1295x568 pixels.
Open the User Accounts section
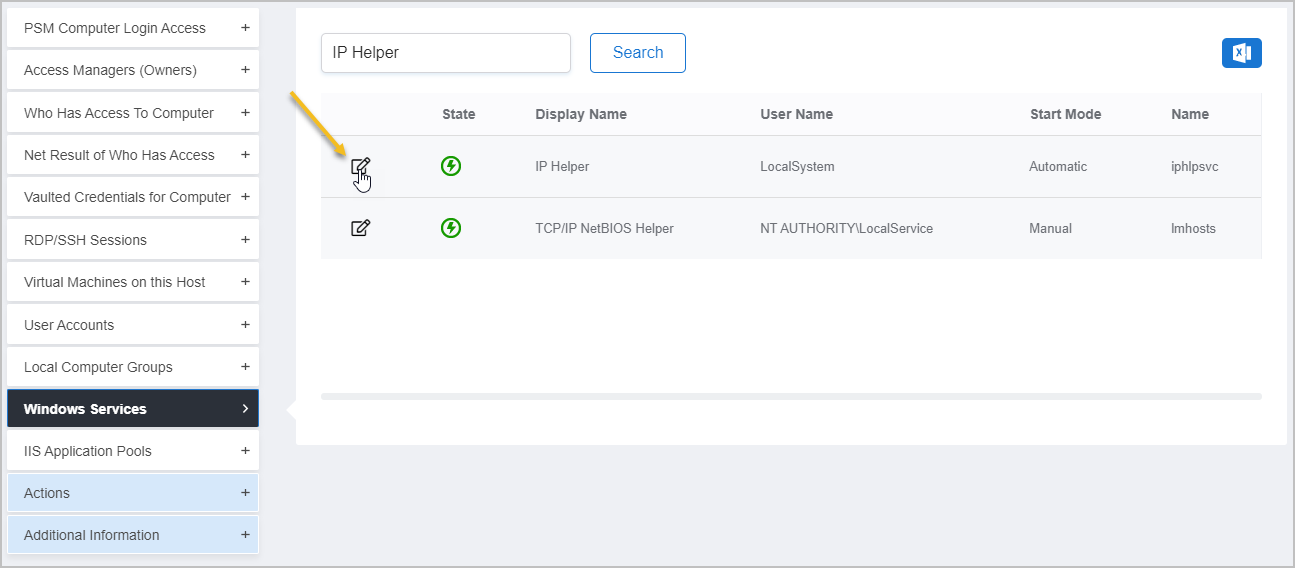(132, 325)
